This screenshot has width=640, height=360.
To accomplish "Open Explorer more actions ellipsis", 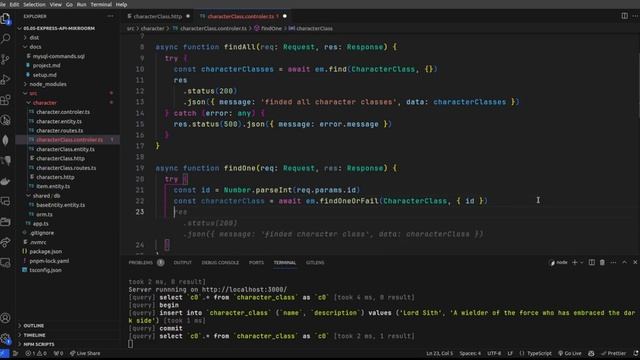I will click(x=111, y=16).
